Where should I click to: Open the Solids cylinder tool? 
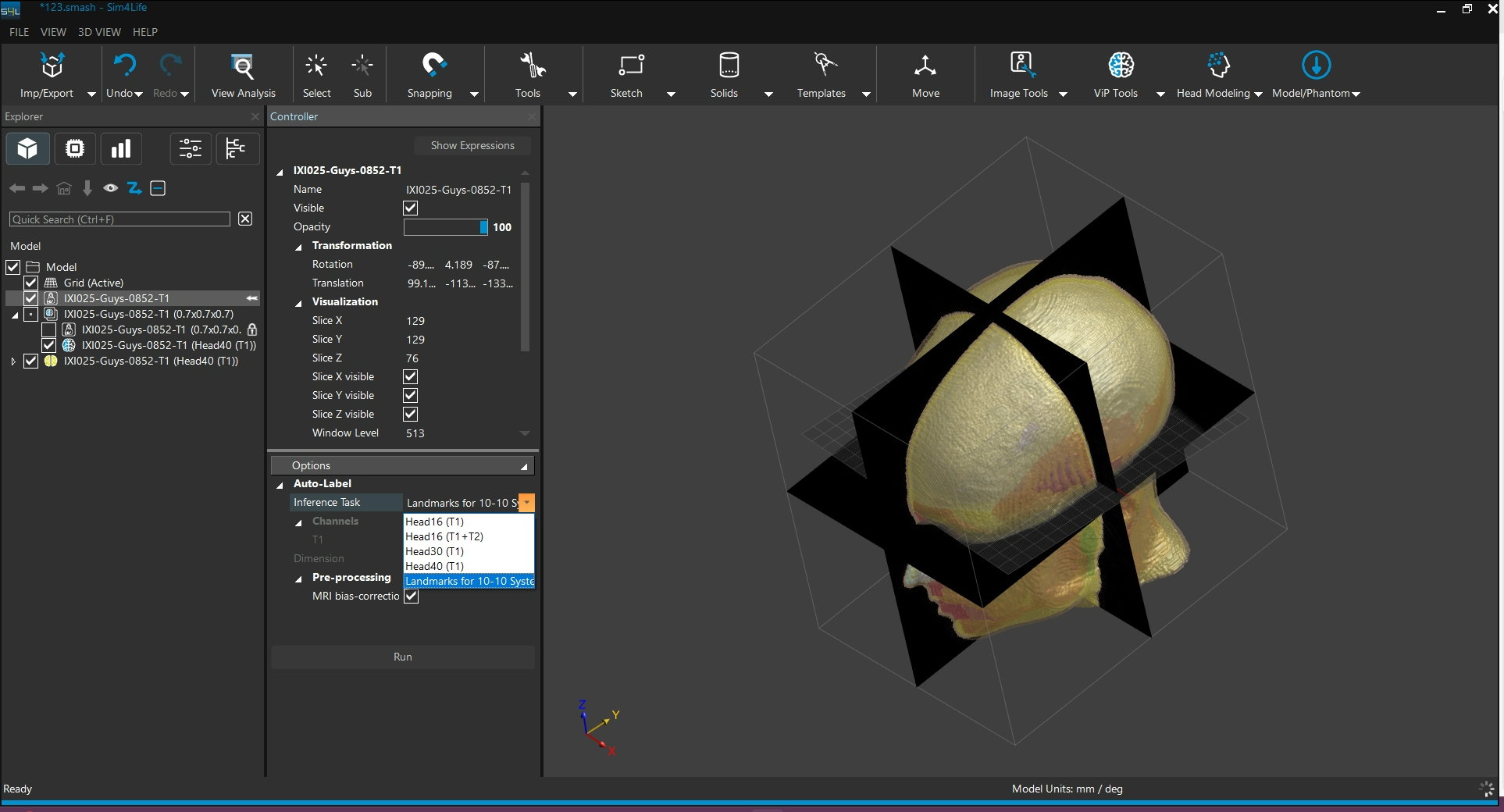coord(728,66)
